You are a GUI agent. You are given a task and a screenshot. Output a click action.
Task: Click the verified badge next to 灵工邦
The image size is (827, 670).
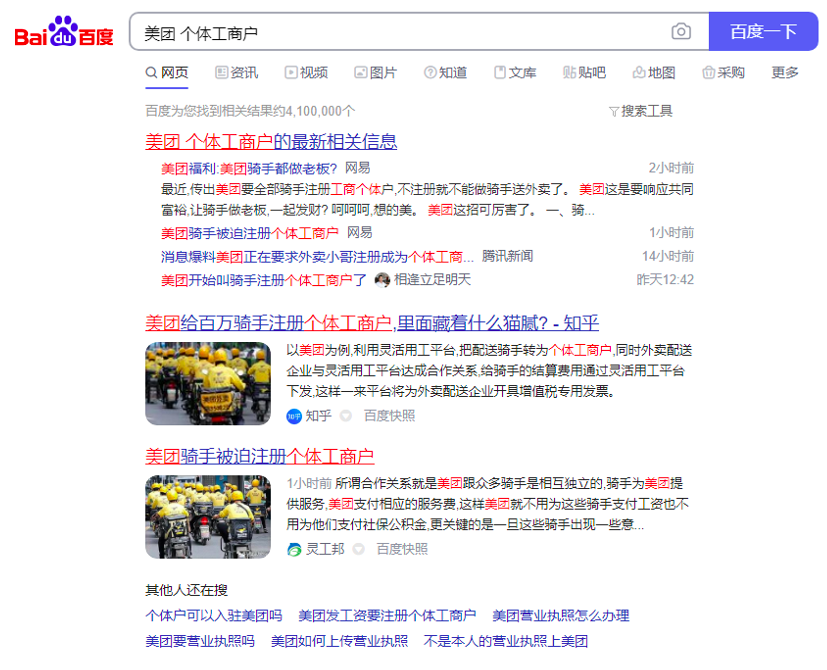pyautogui.click(x=359, y=549)
